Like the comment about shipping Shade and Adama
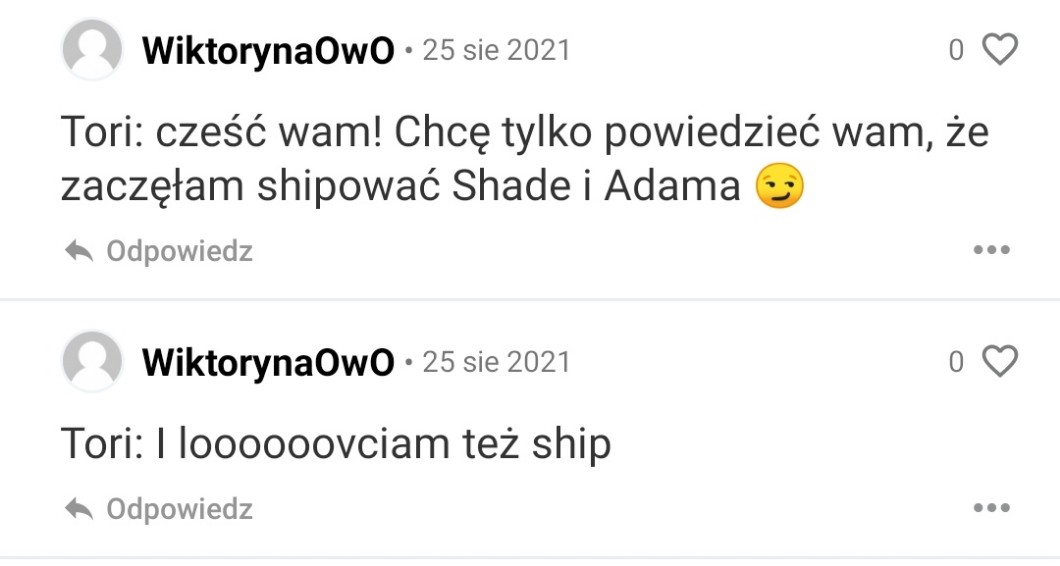1060x566 pixels. coord(999,50)
